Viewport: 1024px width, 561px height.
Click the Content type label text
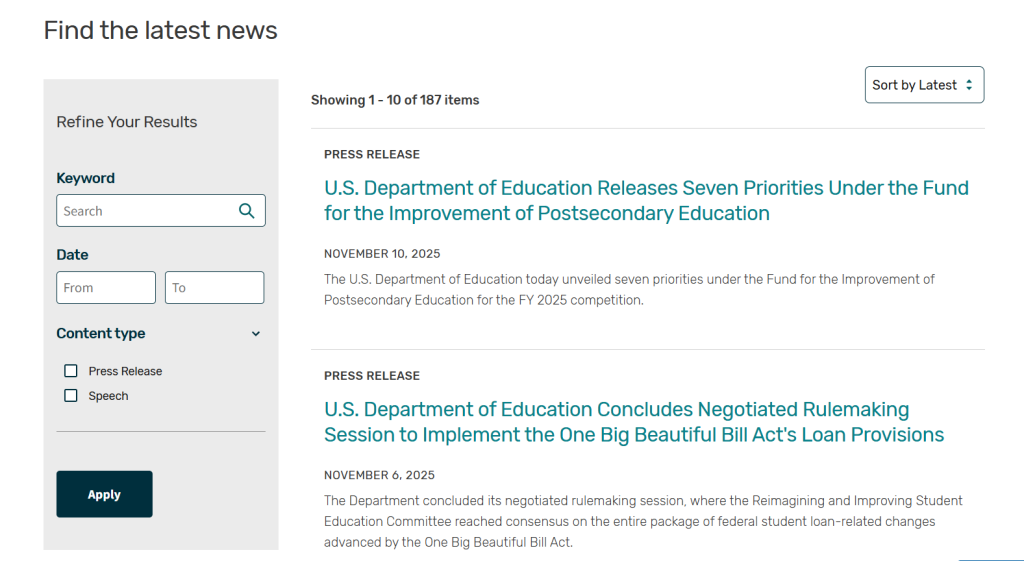coord(101,333)
